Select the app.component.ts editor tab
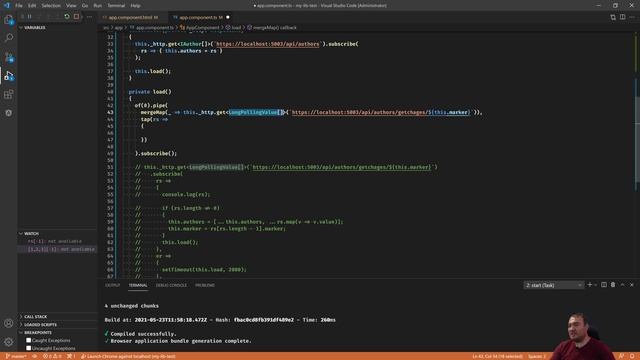This screenshot has width=640, height=360. click(201, 17)
